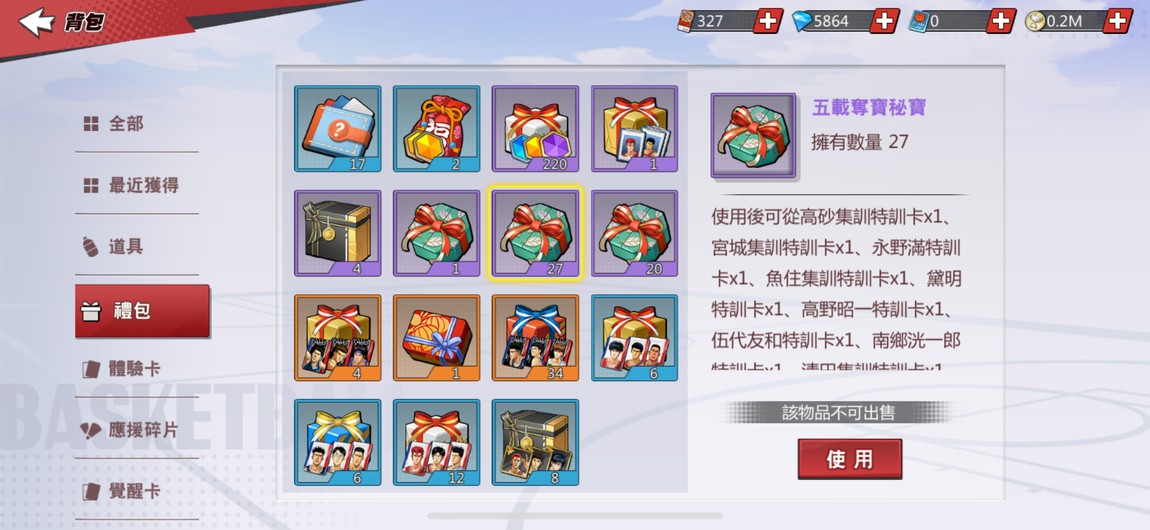Select the orange patterned box with blue ribbon

tap(436, 338)
